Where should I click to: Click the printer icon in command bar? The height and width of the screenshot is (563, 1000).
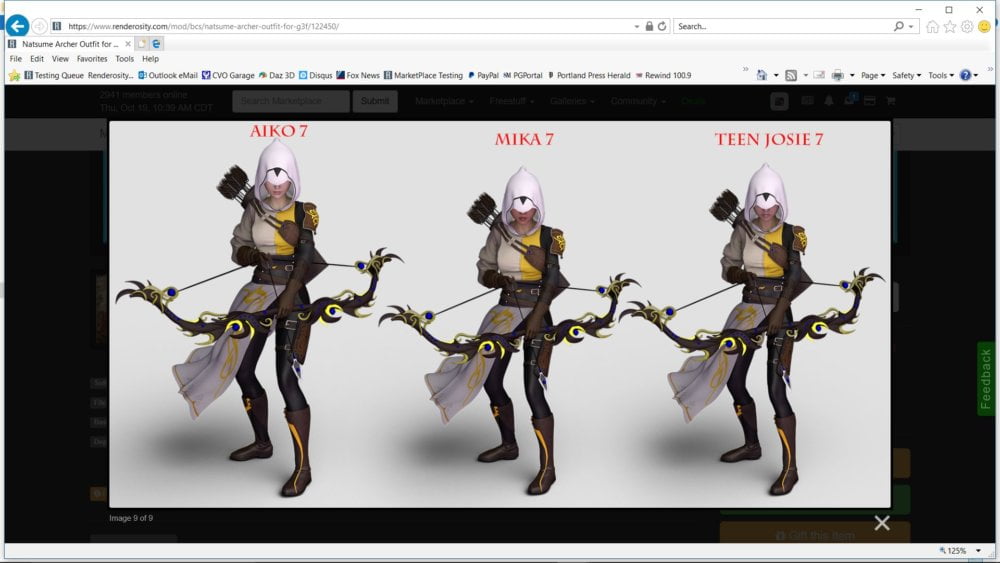click(837, 75)
